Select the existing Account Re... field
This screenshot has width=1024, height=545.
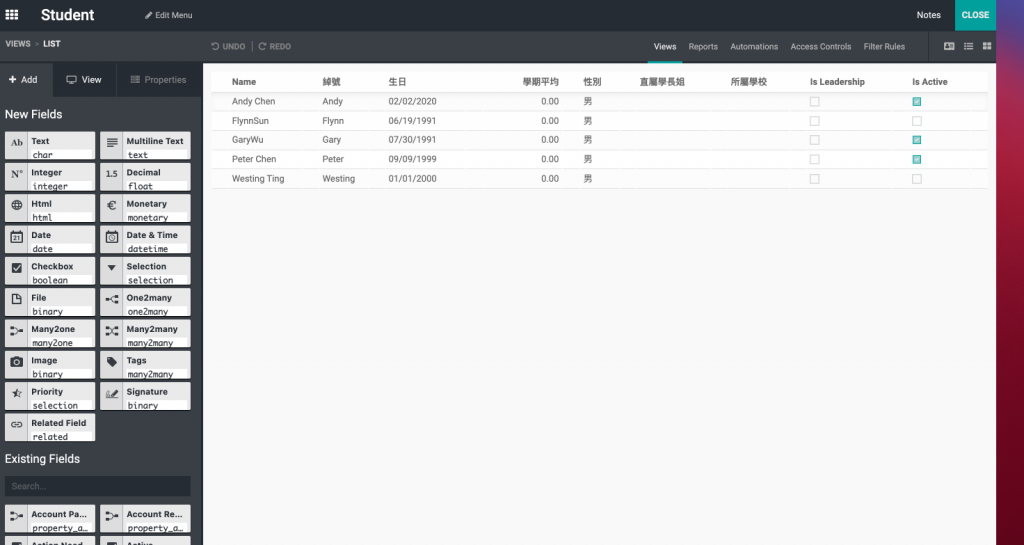pyautogui.click(x=145, y=519)
